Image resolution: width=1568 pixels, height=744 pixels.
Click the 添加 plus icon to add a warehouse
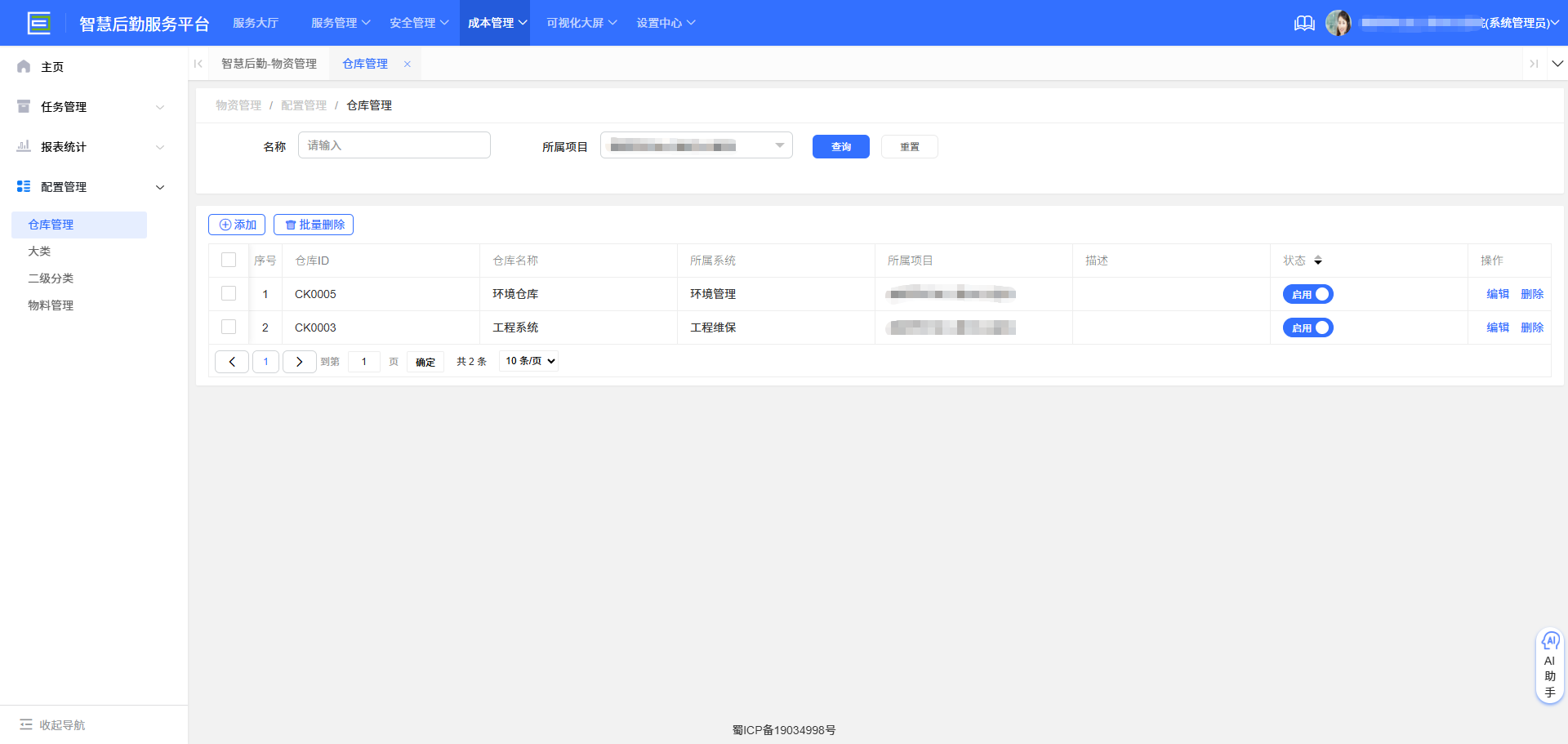(x=225, y=224)
